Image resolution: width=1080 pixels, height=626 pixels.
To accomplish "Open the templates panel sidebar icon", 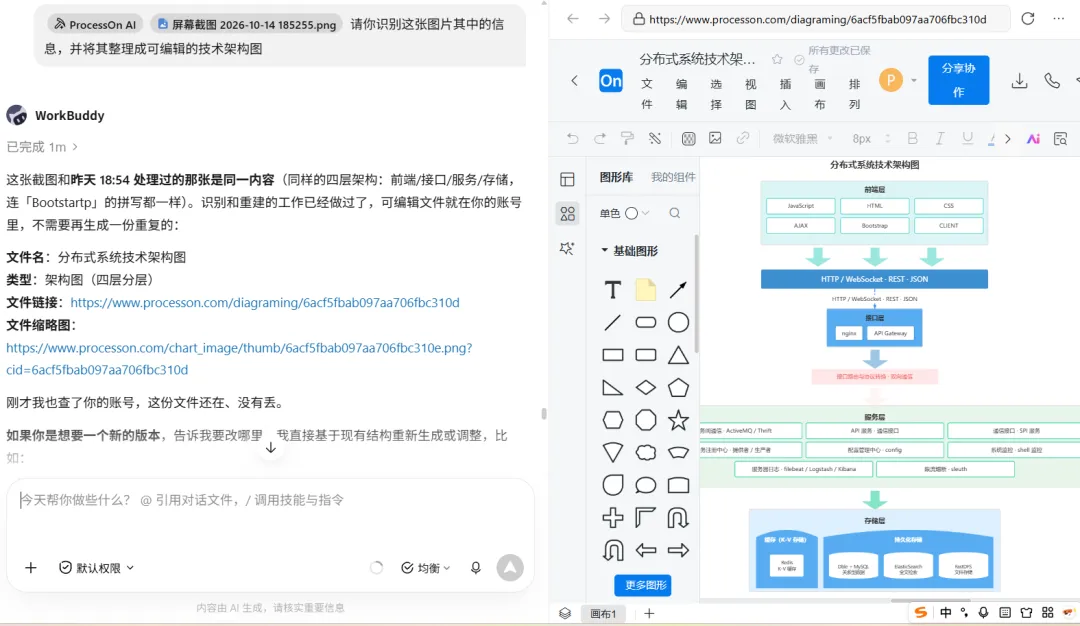I will (x=568, y=180).
